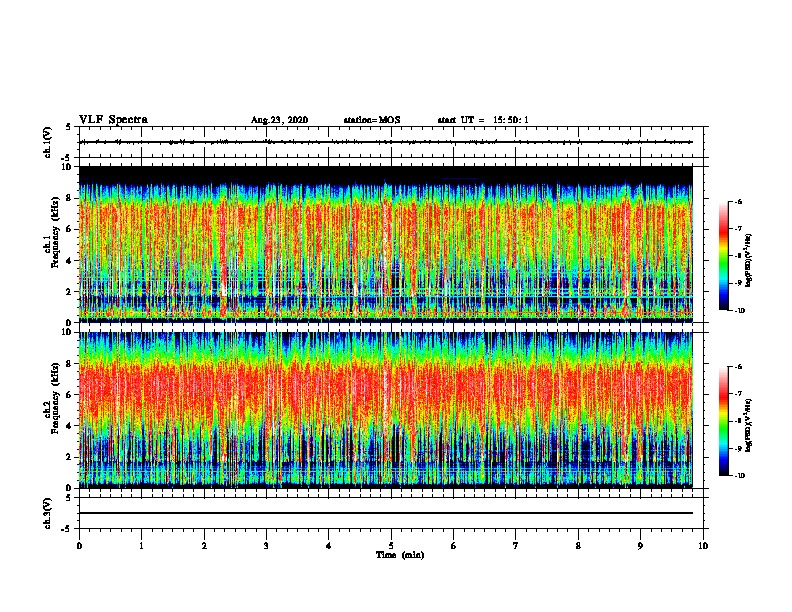
Task: Click the '1' tick on the time axis
Action: 142,546
